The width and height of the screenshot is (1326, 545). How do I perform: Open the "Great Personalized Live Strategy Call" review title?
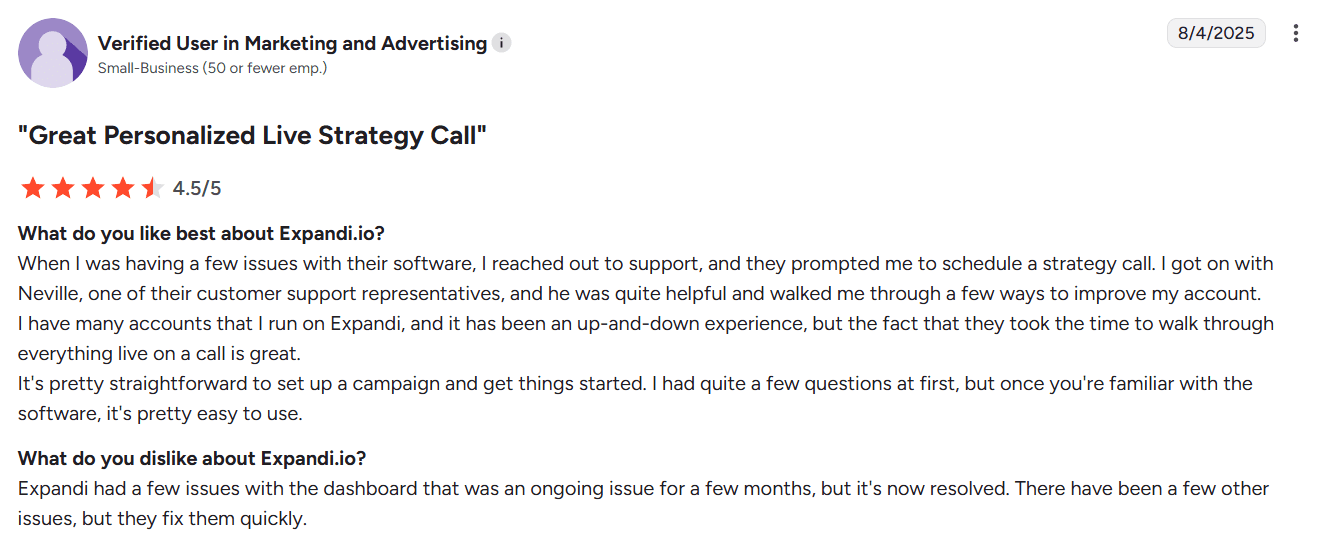point(252,136)
